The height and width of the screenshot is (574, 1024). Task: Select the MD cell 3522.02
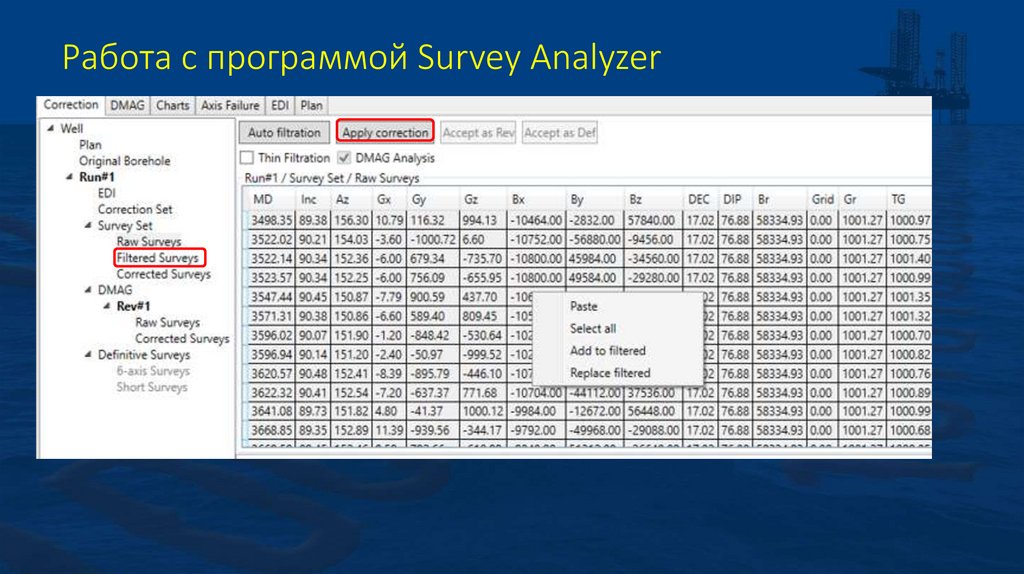(x=272, y=240)
